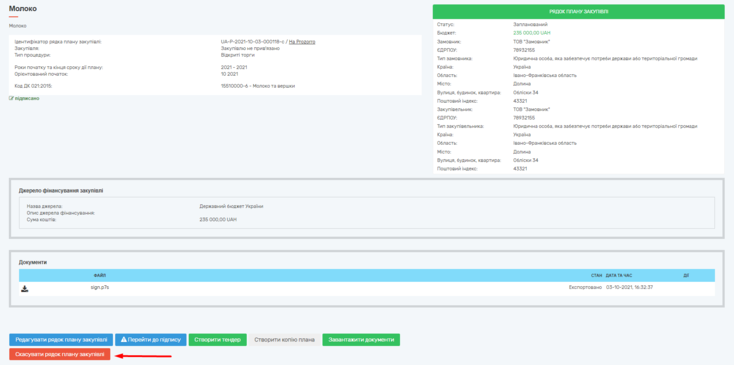Click 'ТОВ "Замовник"' in the 'Замовник' row
This screenshot has height=365, width=734.
click(532, 42)
